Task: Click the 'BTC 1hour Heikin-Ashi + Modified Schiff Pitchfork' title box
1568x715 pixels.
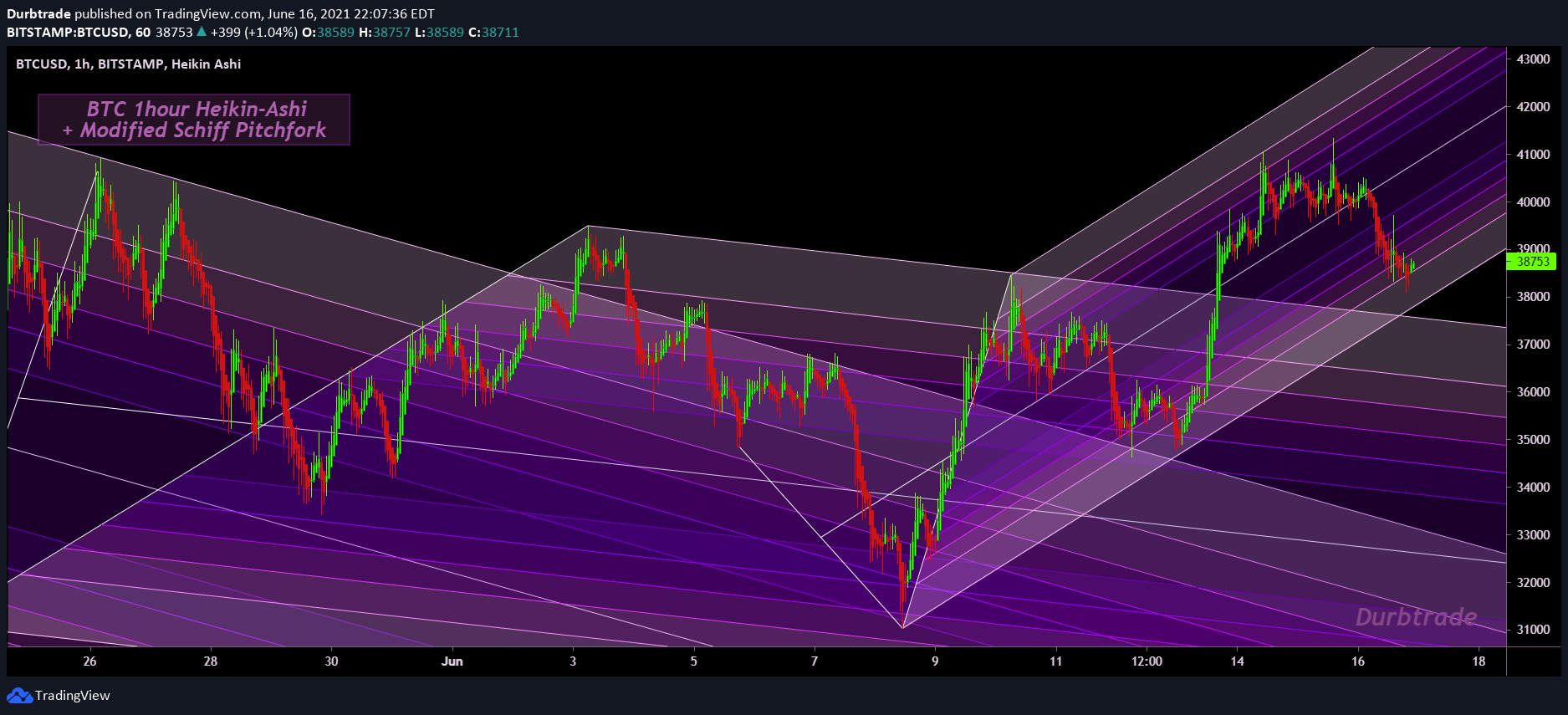Action: point(194,120)
